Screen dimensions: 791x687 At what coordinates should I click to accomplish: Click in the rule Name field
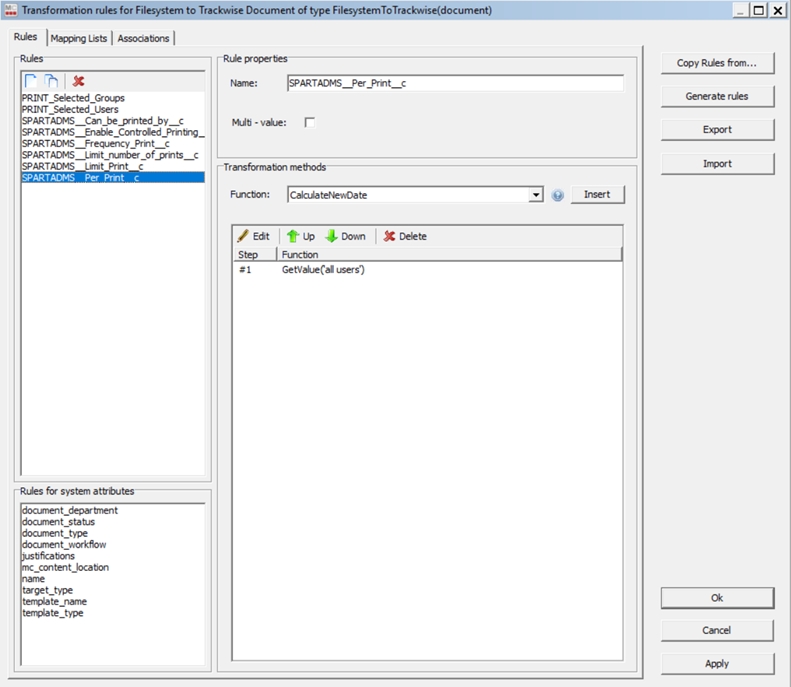pos(454,83)
